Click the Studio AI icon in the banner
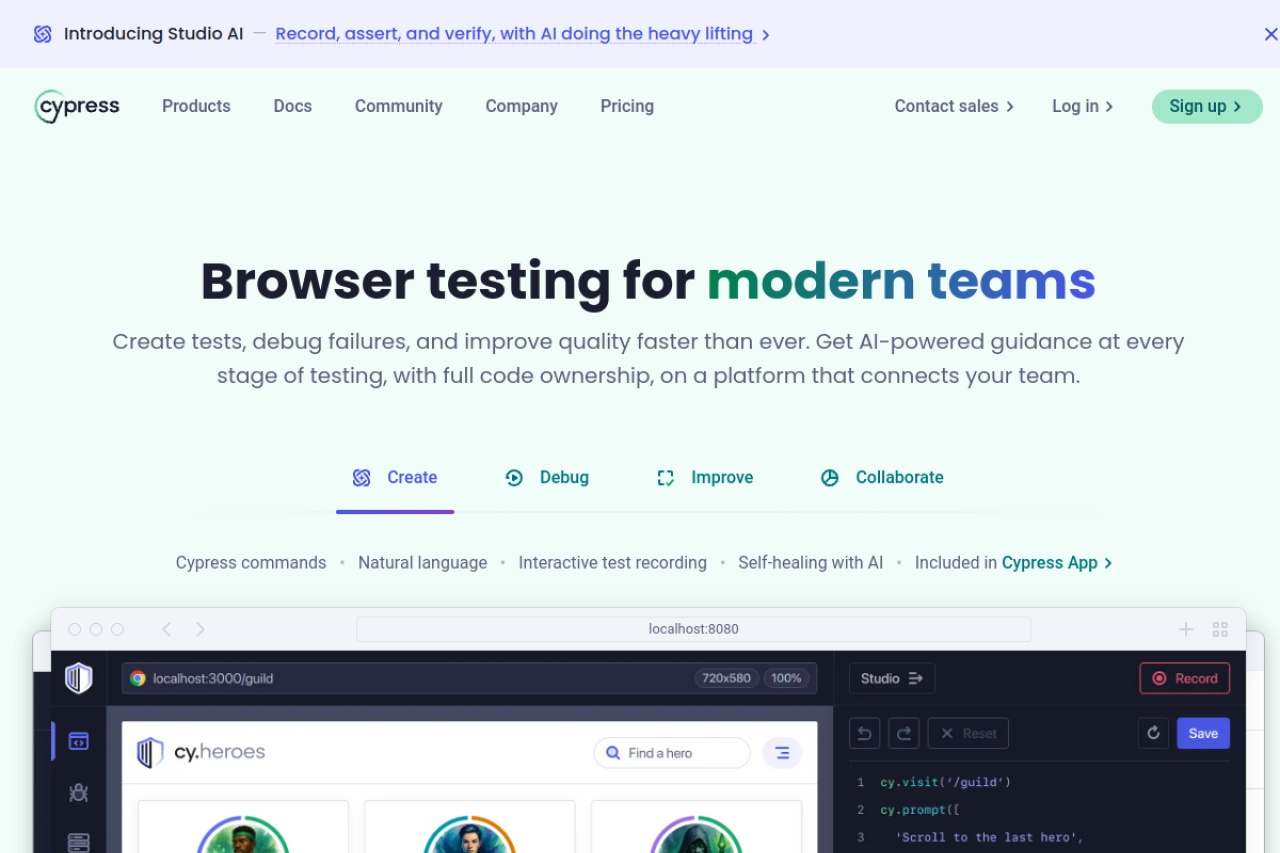 pyautogui.click(x=42, y=34)
